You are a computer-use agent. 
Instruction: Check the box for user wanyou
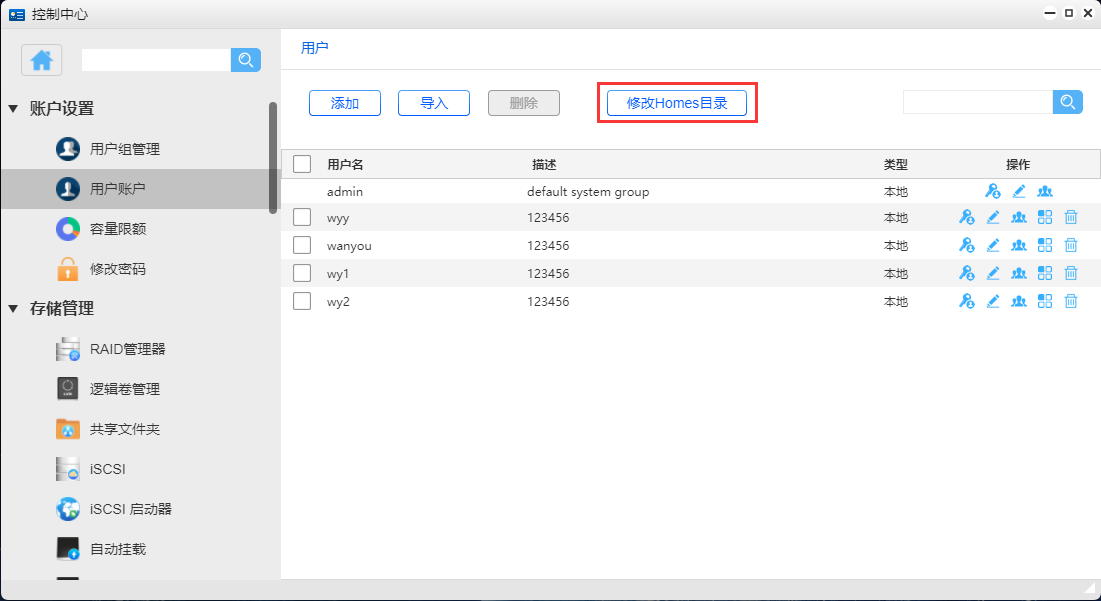(x=302, y=246)
